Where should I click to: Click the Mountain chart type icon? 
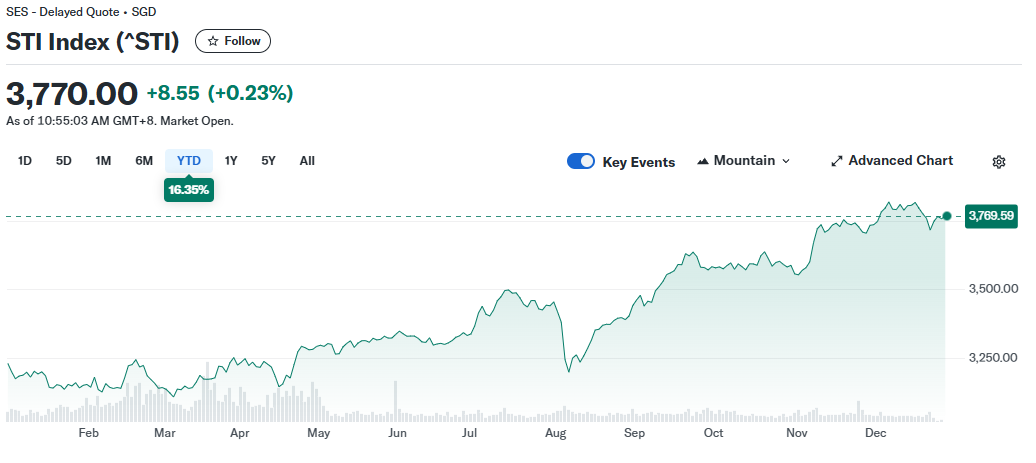[x=703, y=161]
